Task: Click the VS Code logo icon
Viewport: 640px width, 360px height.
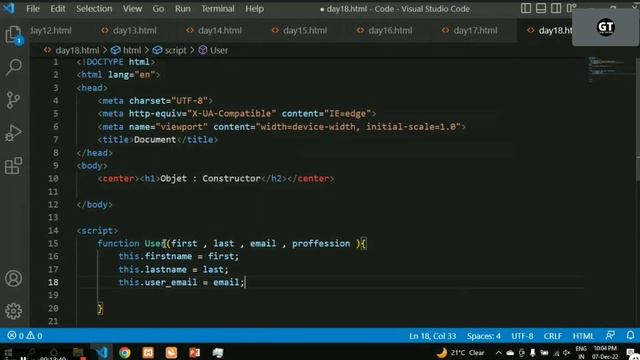Action: click(x=9, y=8)
